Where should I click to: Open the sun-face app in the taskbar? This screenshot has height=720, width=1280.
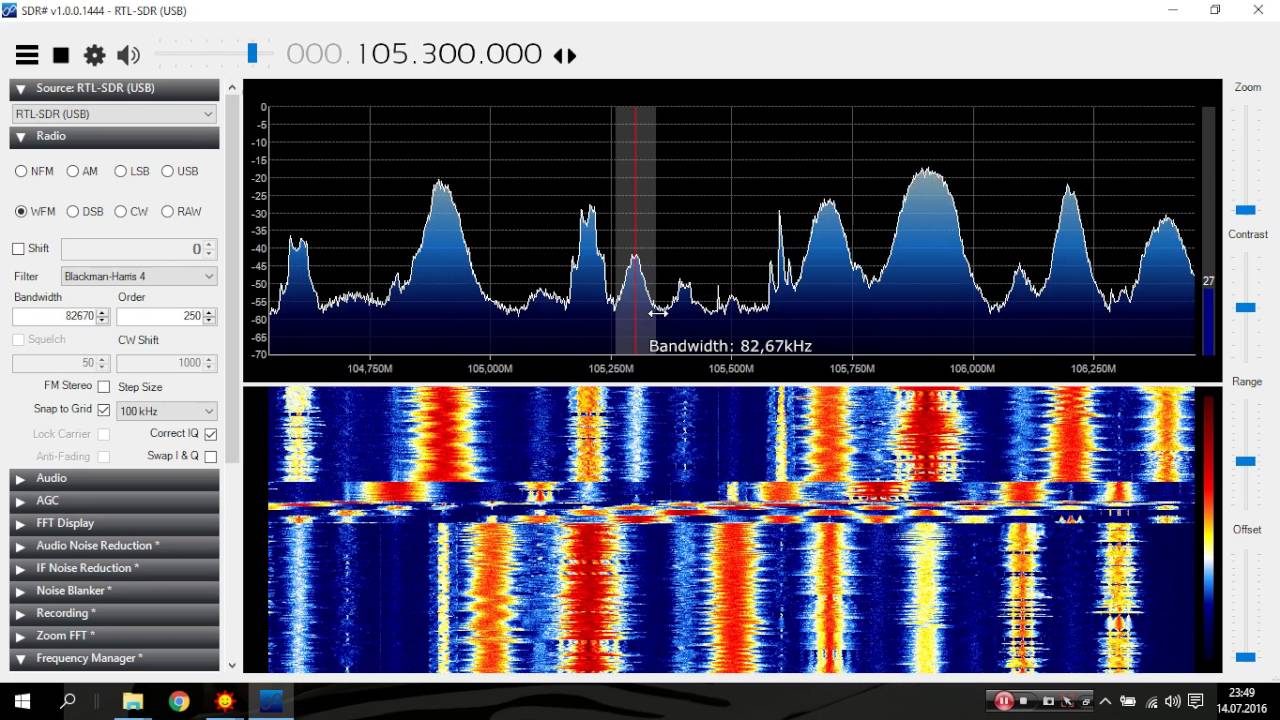[225, 701]
